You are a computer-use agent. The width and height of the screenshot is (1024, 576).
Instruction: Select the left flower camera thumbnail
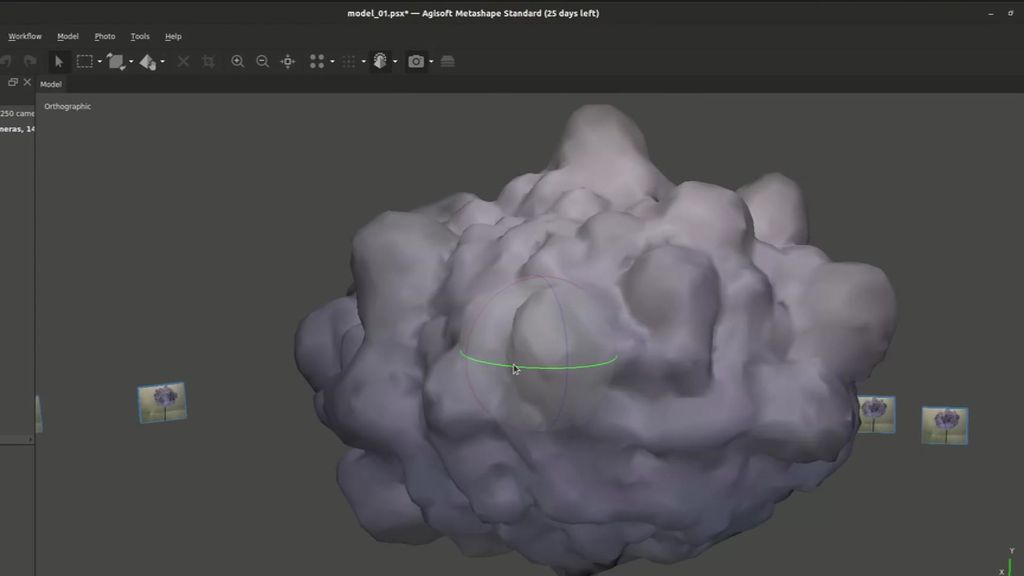click(x=162, y=402)
